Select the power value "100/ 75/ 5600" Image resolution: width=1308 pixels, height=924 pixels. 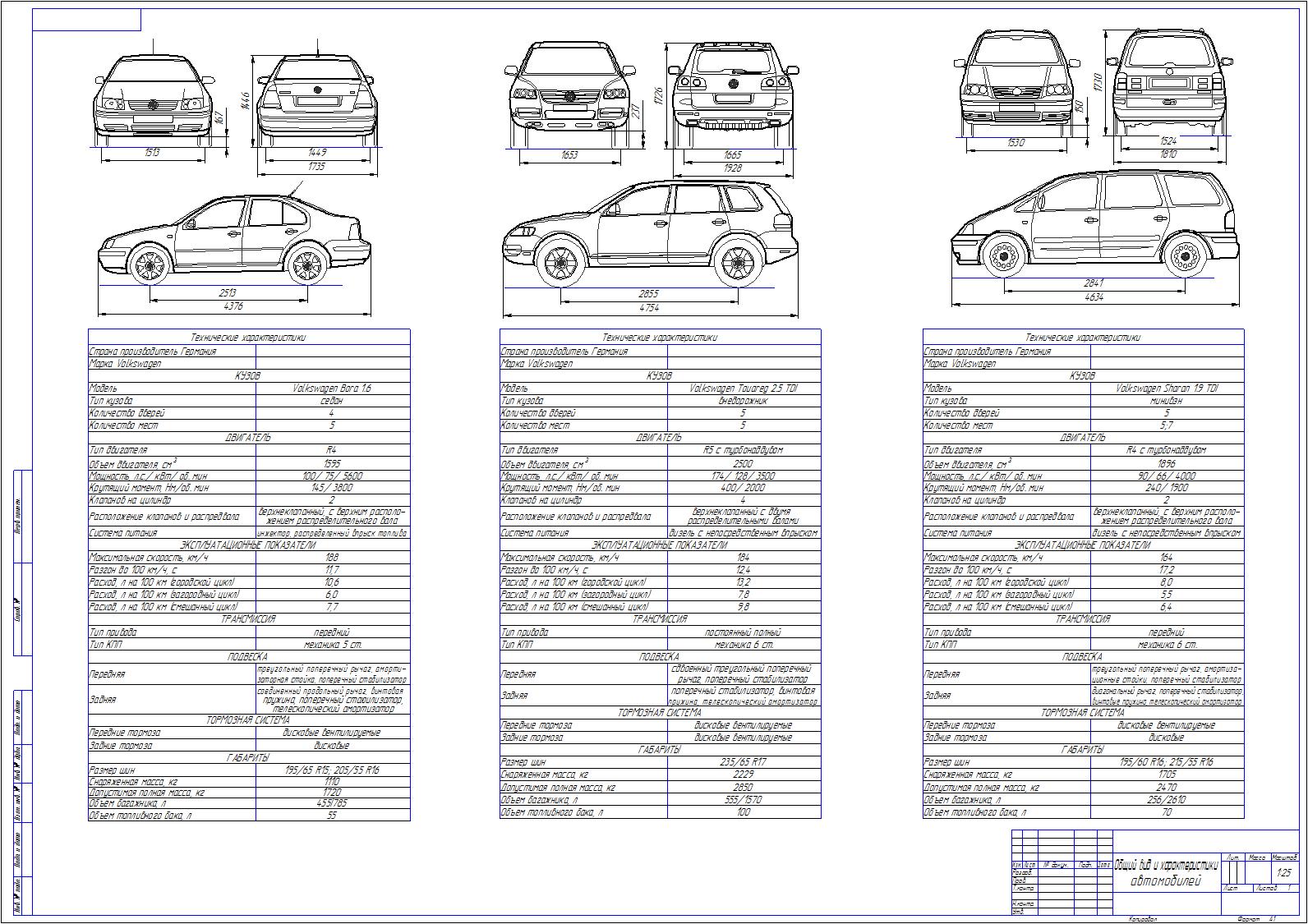(x=332, y=476)
